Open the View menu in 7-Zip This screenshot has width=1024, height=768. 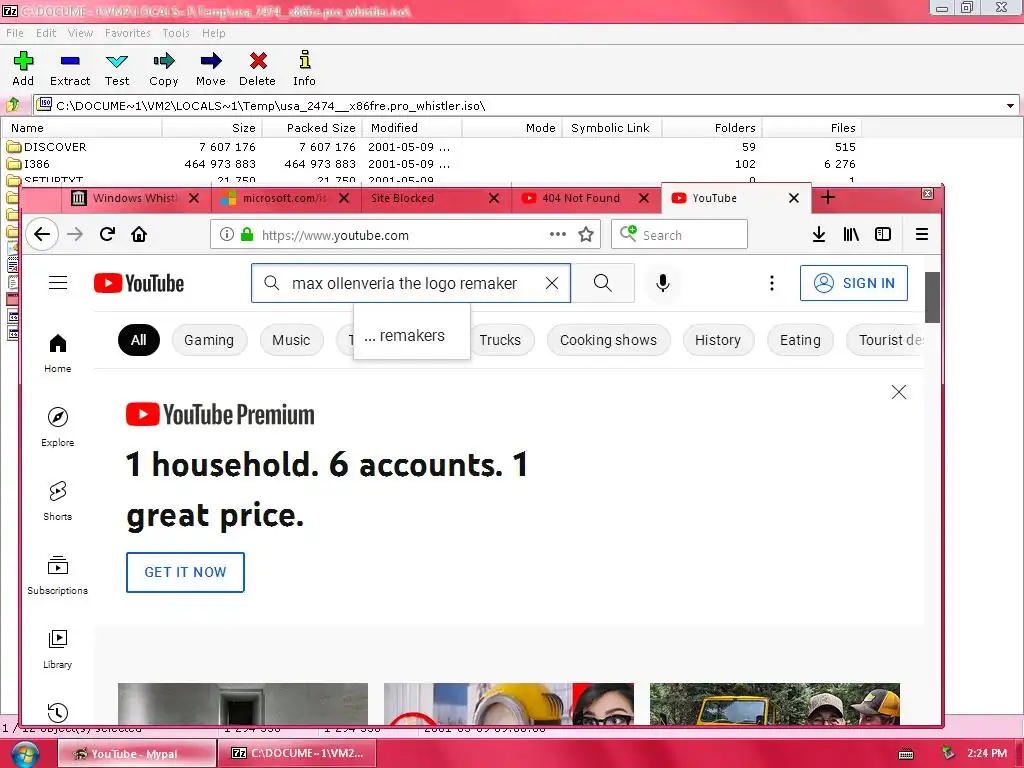coord(80,33)
